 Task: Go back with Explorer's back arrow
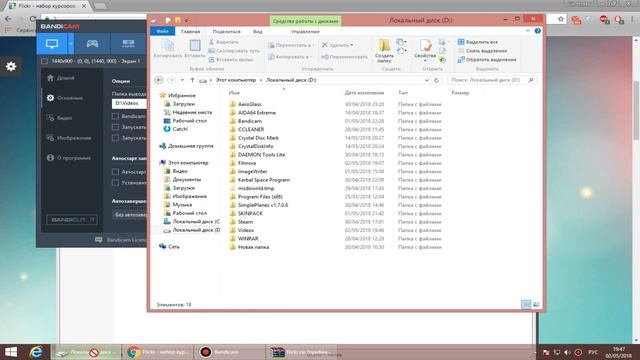tap(159, 80)
